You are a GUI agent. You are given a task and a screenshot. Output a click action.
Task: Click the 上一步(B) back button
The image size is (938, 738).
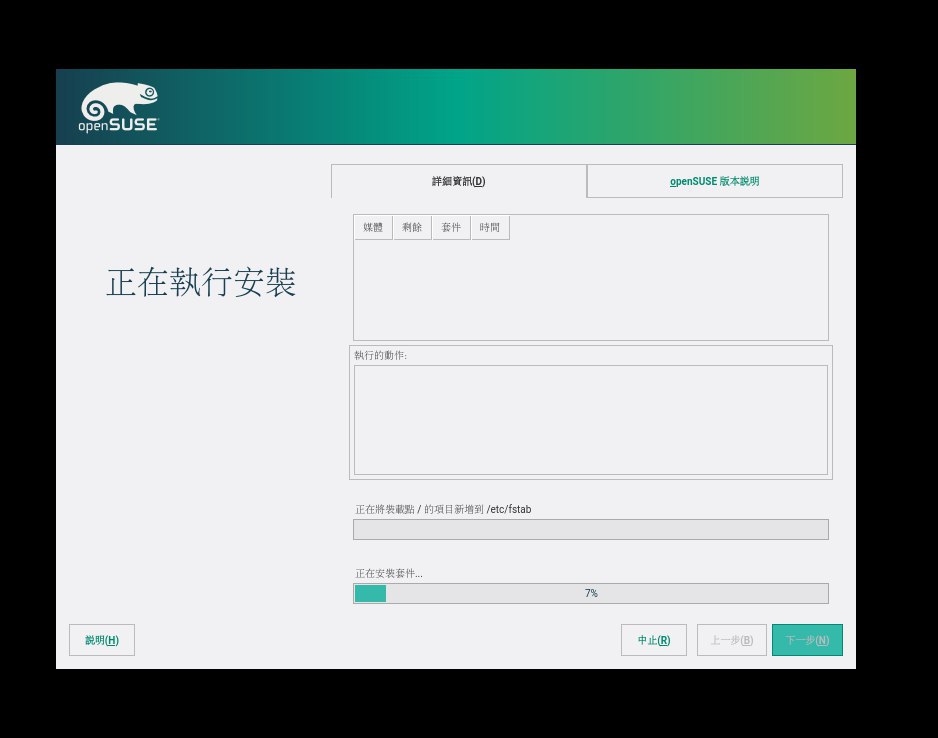click(732, 640)
